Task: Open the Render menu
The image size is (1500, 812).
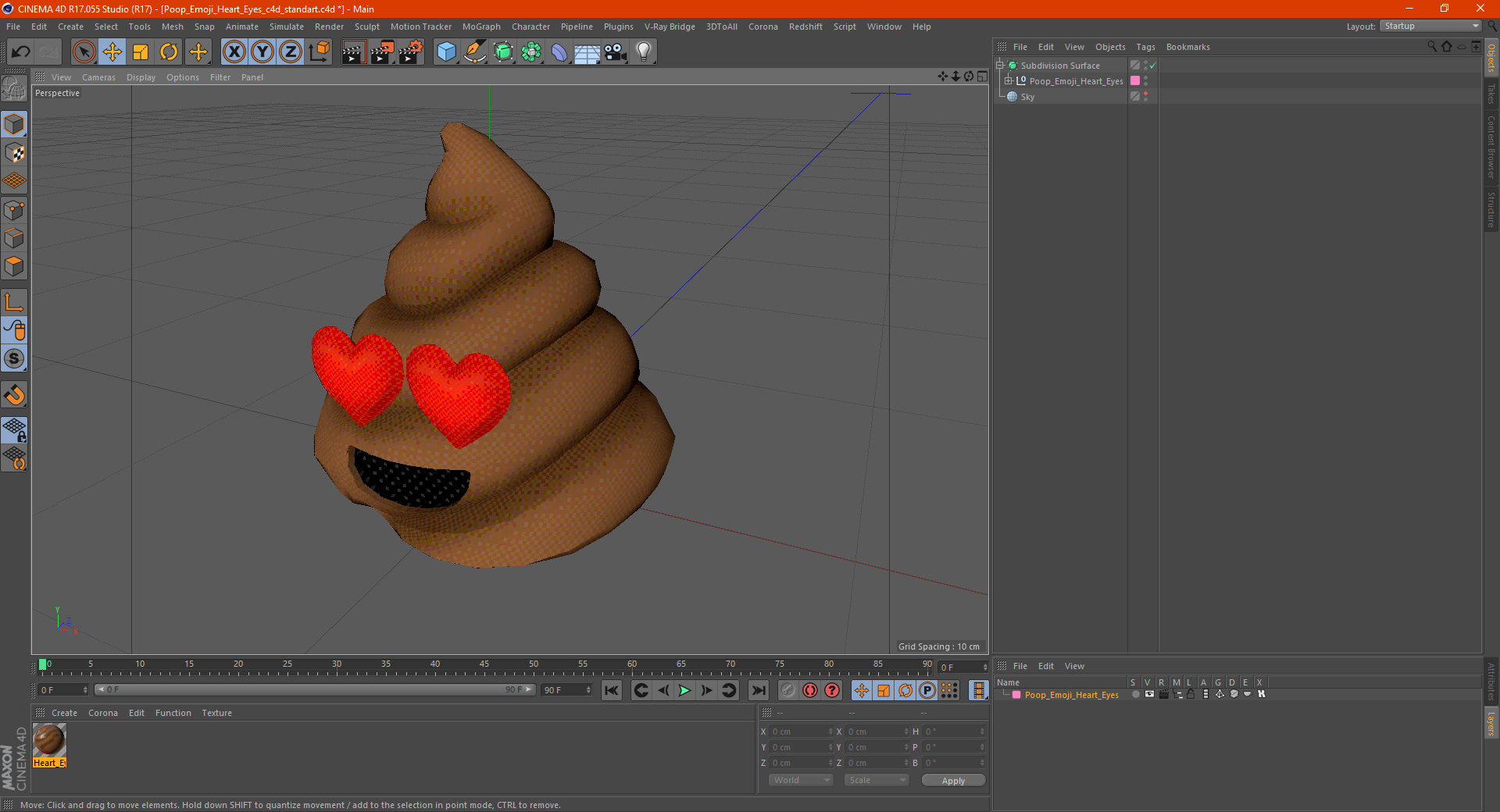Action: pos(329,27)
